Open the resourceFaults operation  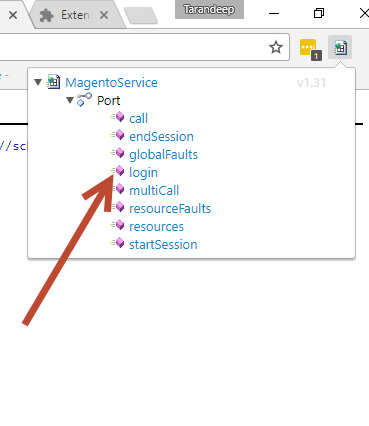170,208
